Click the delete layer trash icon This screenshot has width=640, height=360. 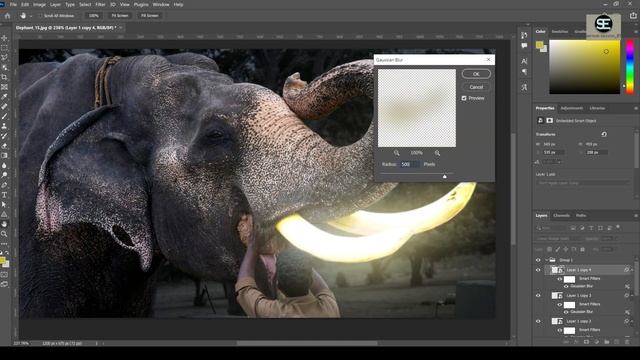[626, 342]
